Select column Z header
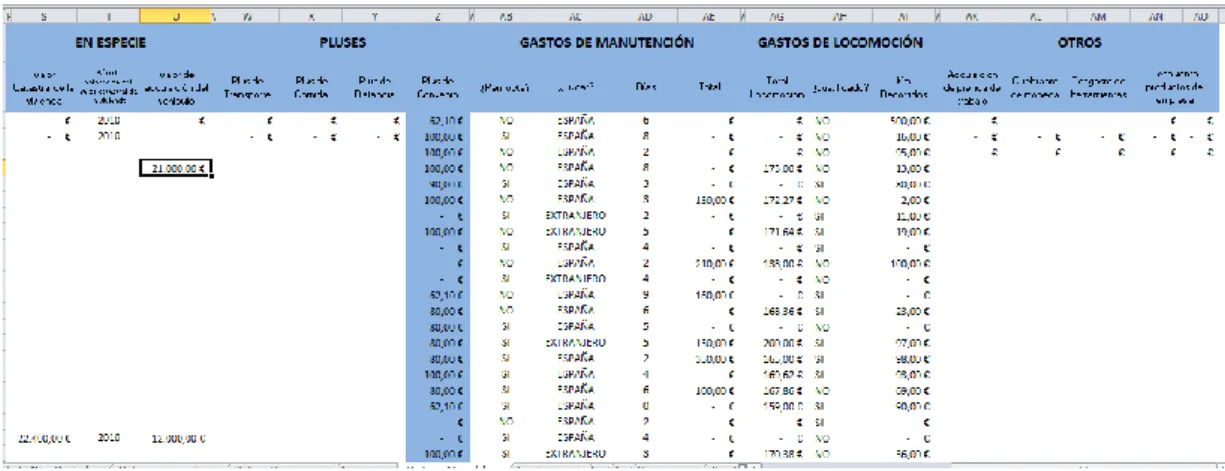This screenshot has height=471, width=1225. (437, 17)
